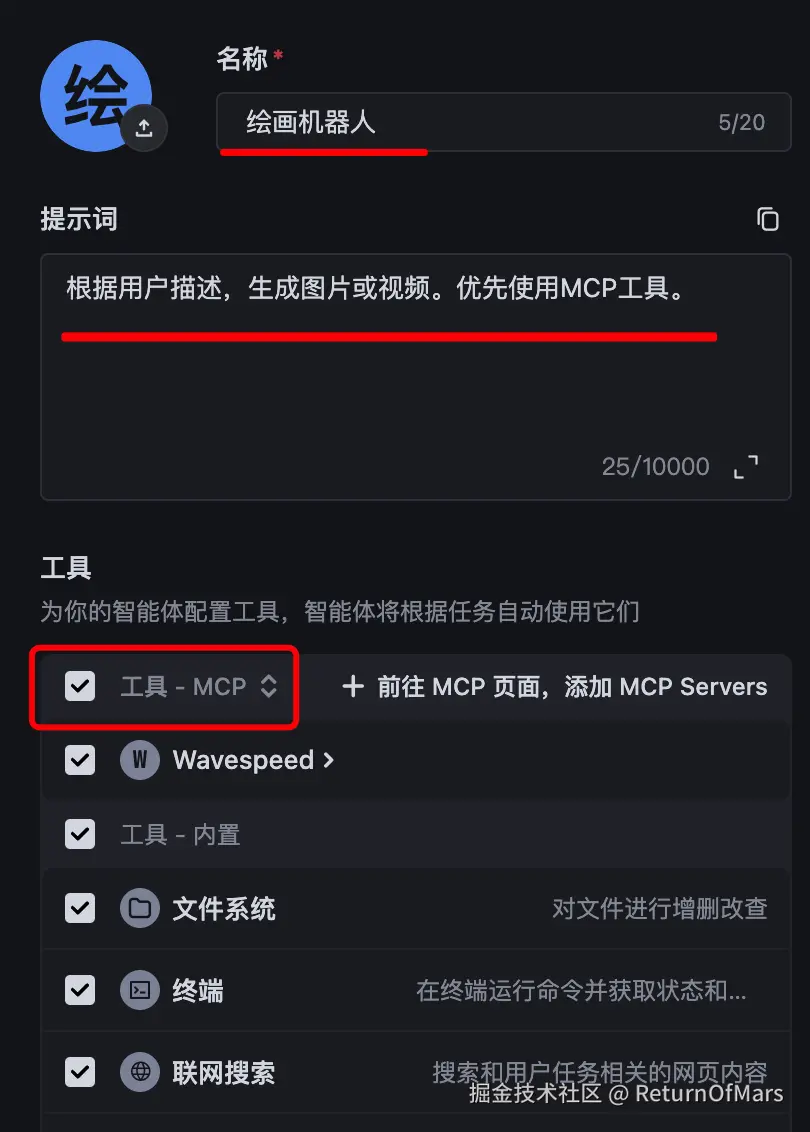This screenshot has height=1132, width=810.
Task: Click the 终端 terminal icon
Action: pos(140,990)
